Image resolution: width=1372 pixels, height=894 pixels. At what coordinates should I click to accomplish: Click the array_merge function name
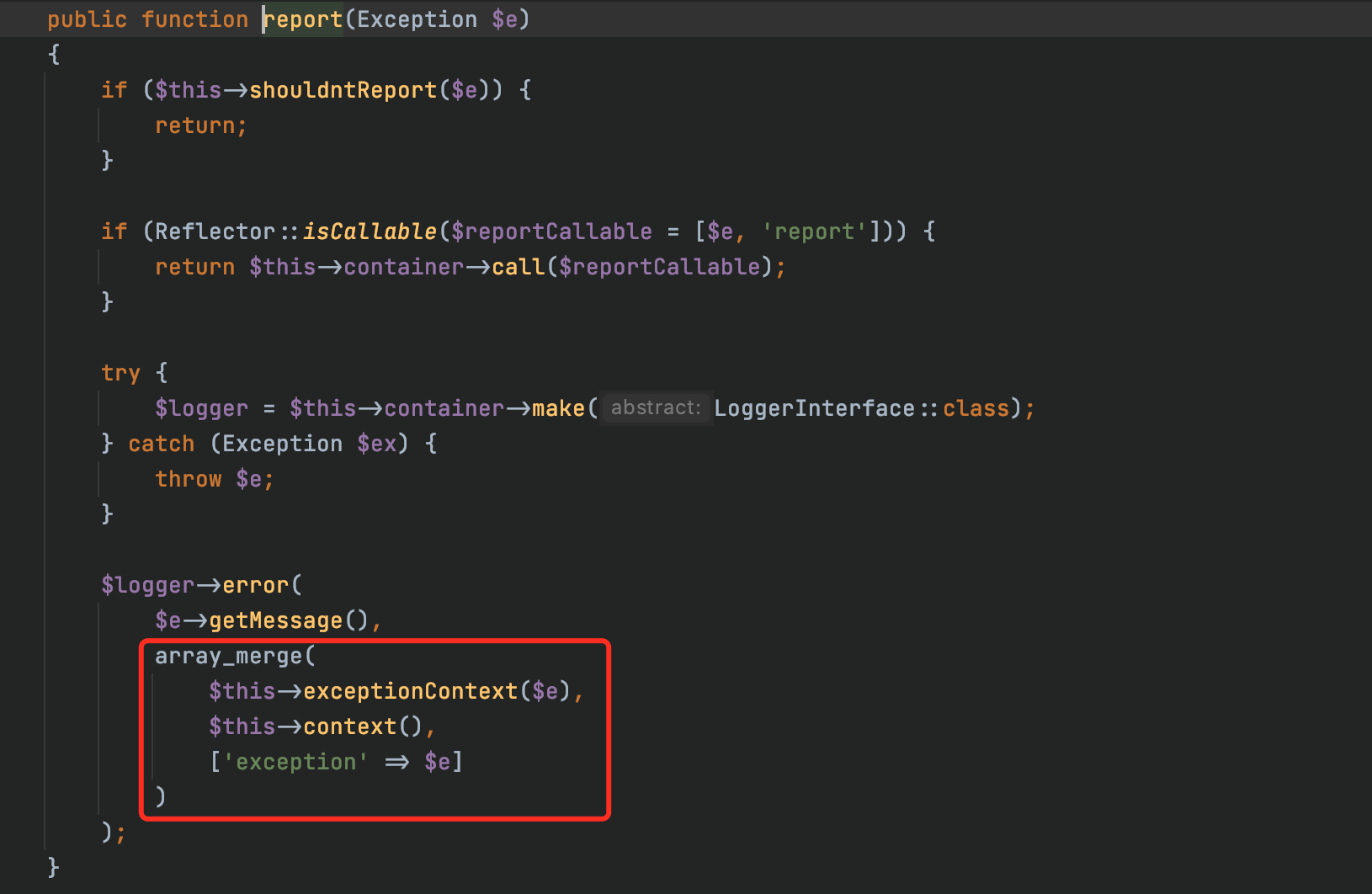[x=228, y=656]
